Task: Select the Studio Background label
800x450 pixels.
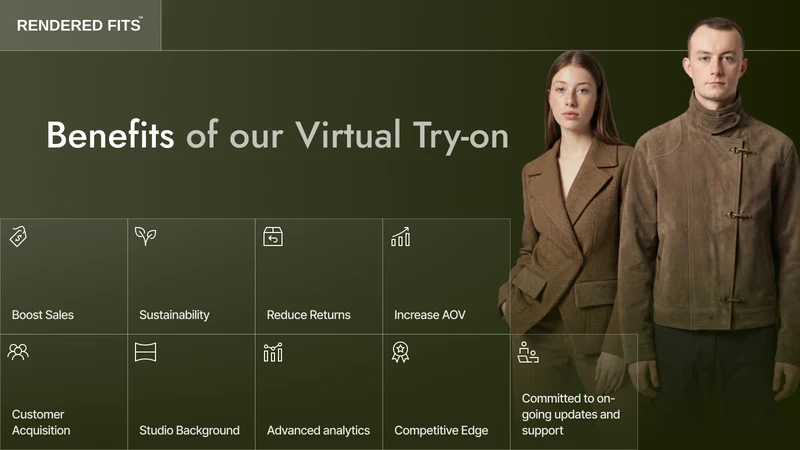Action: coord(189,431)
